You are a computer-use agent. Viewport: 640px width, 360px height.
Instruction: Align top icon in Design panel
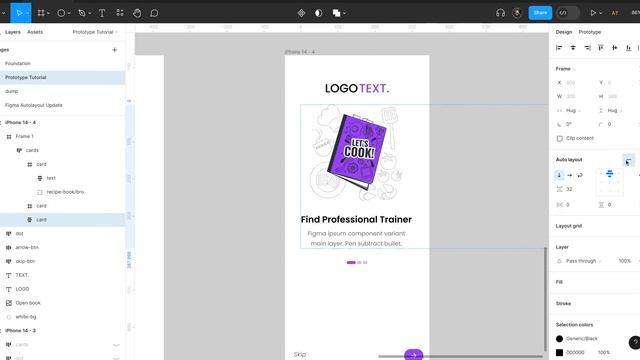[x=601, y=48]
